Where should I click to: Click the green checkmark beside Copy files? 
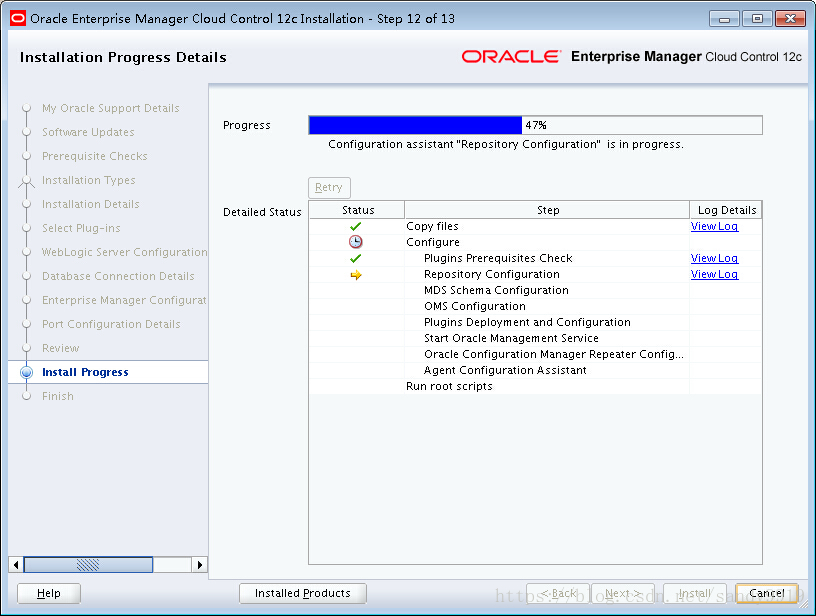point(355,226)
